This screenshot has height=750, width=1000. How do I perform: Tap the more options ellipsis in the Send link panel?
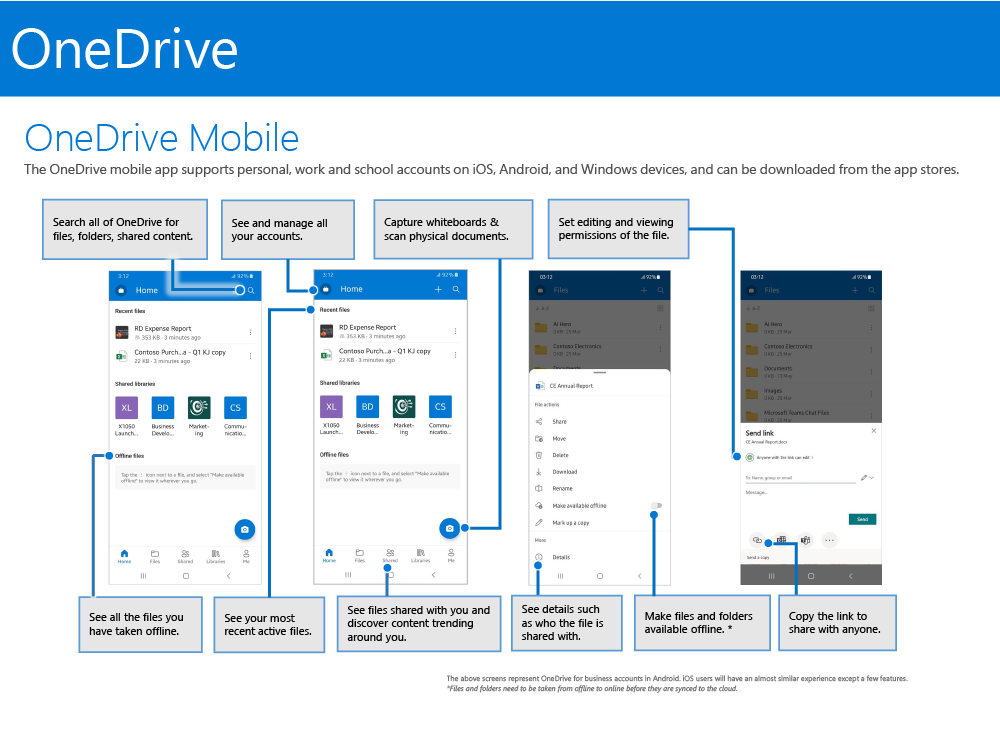pos(829,540)
